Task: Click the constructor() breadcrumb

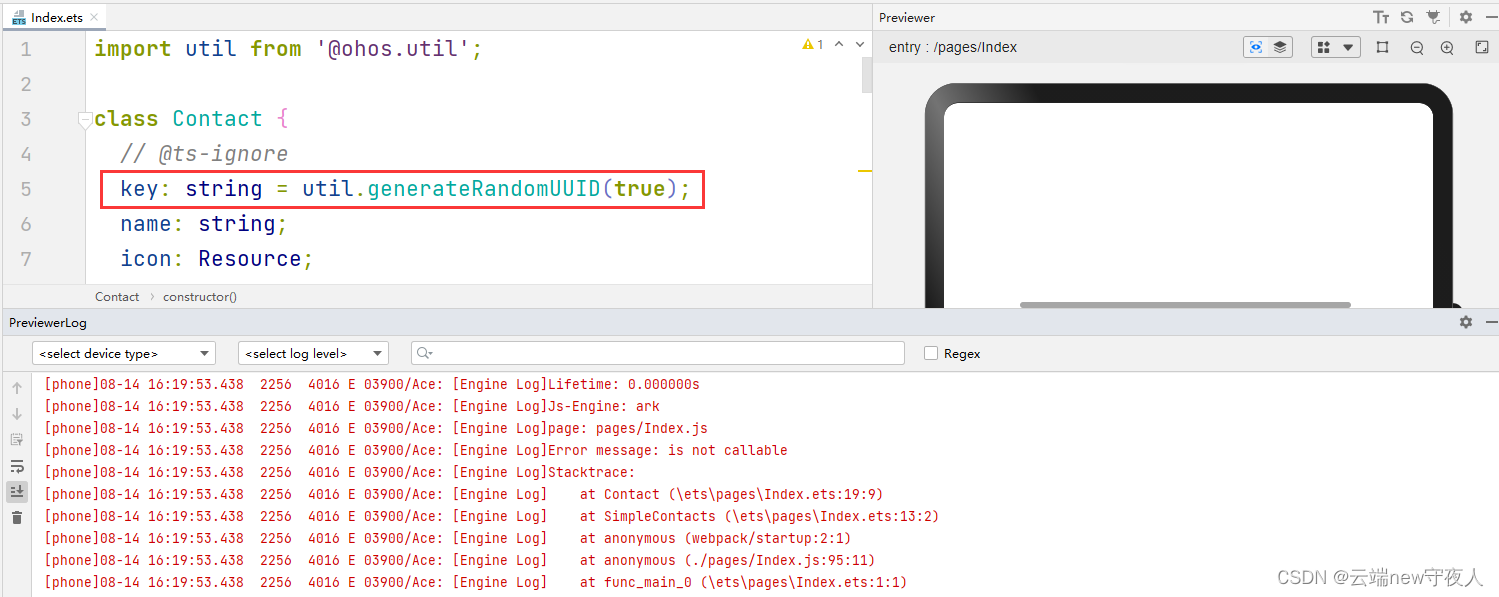Action: click(200, 297)
